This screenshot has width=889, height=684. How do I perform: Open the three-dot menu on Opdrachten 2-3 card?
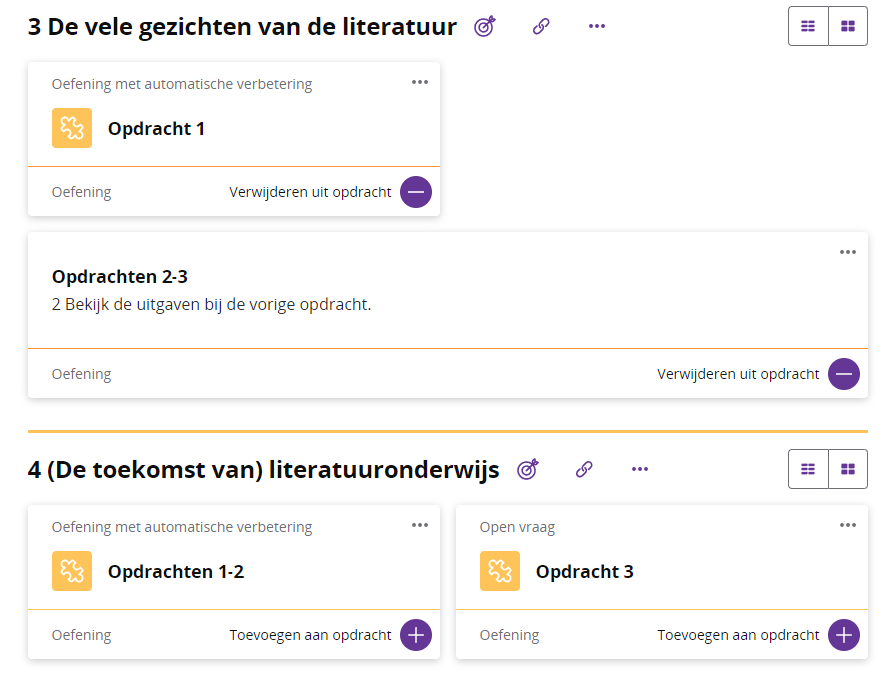[848, 252]
